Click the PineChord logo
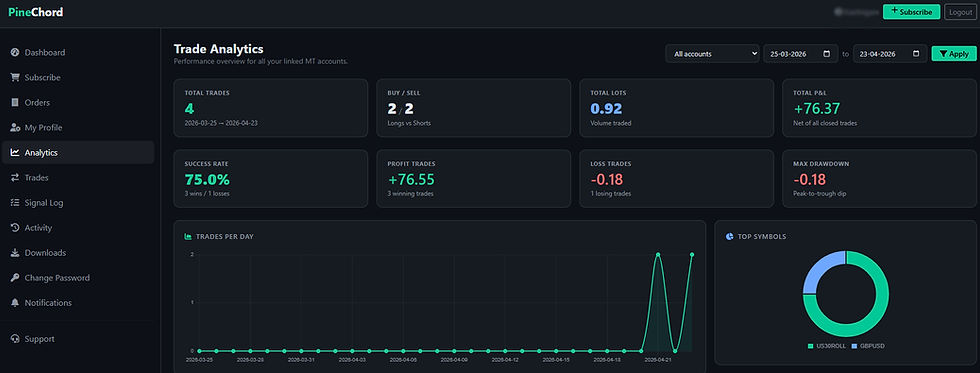Screen dimensions: 980x373 tap(36, 12)
